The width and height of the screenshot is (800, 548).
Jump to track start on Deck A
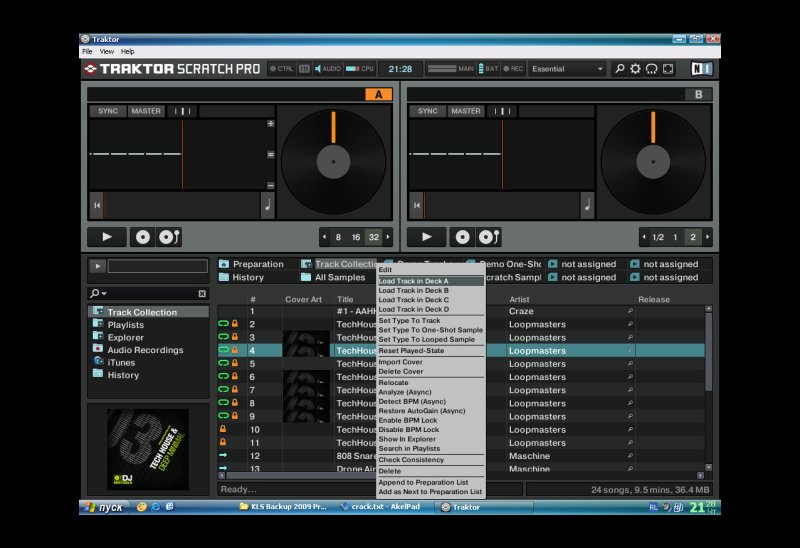point(97,205)
